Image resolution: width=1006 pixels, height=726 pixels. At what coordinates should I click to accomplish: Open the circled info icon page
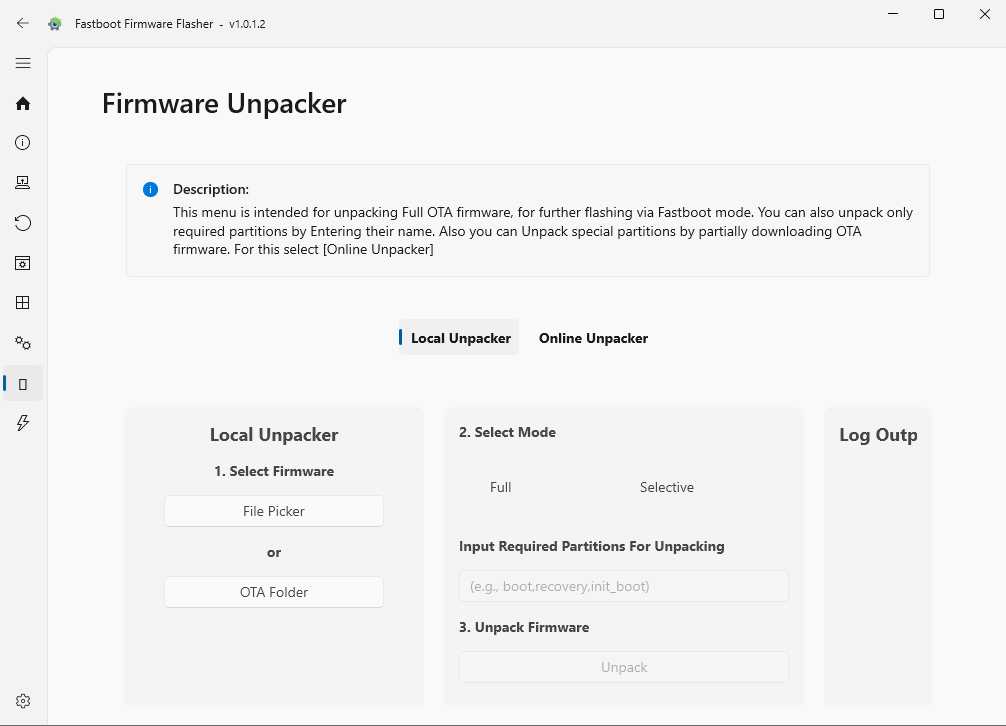point(23,143)
